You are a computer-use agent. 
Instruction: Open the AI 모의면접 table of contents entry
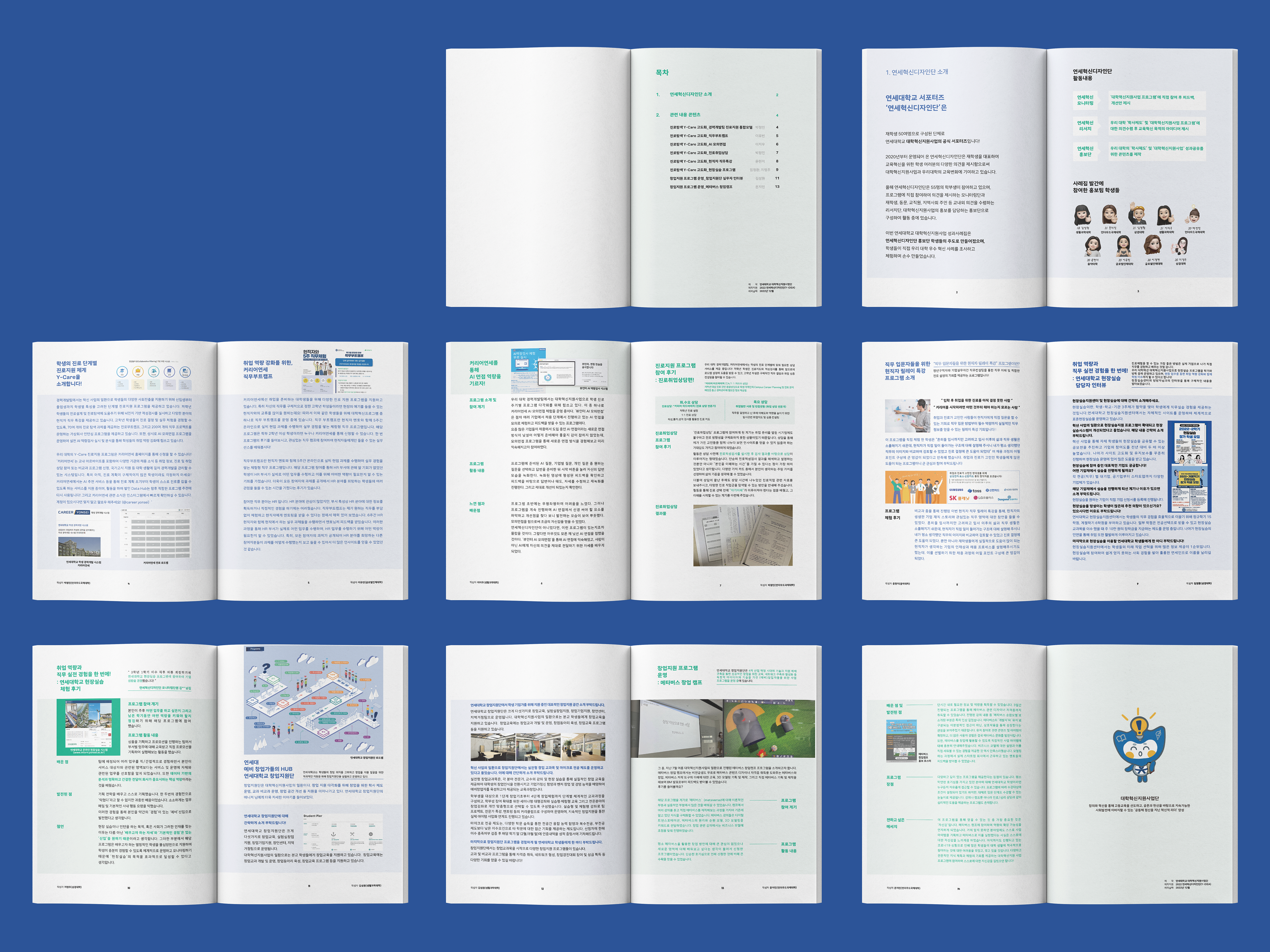pos(698,144)
